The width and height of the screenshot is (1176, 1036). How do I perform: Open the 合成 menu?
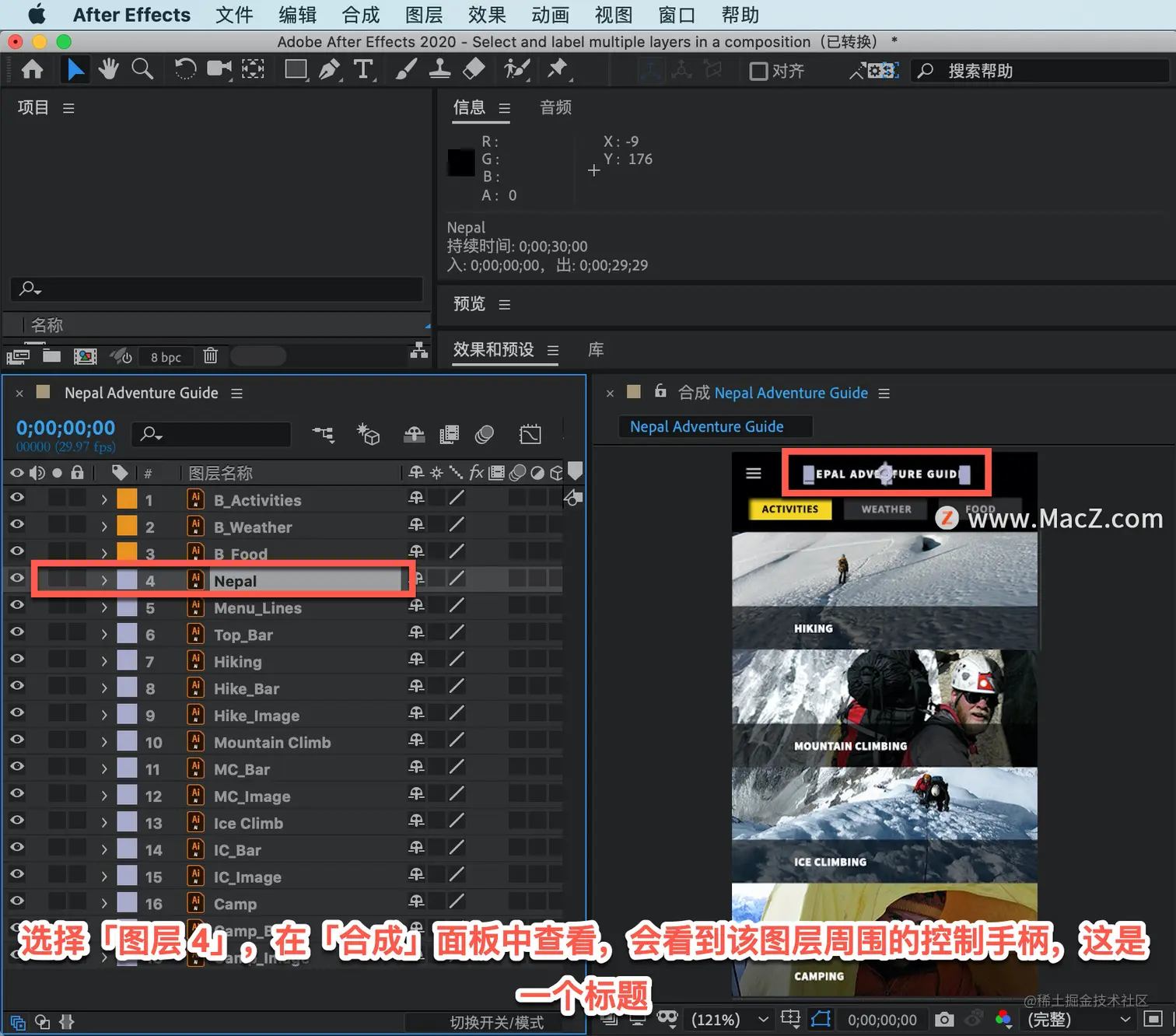tap(361, 15)
